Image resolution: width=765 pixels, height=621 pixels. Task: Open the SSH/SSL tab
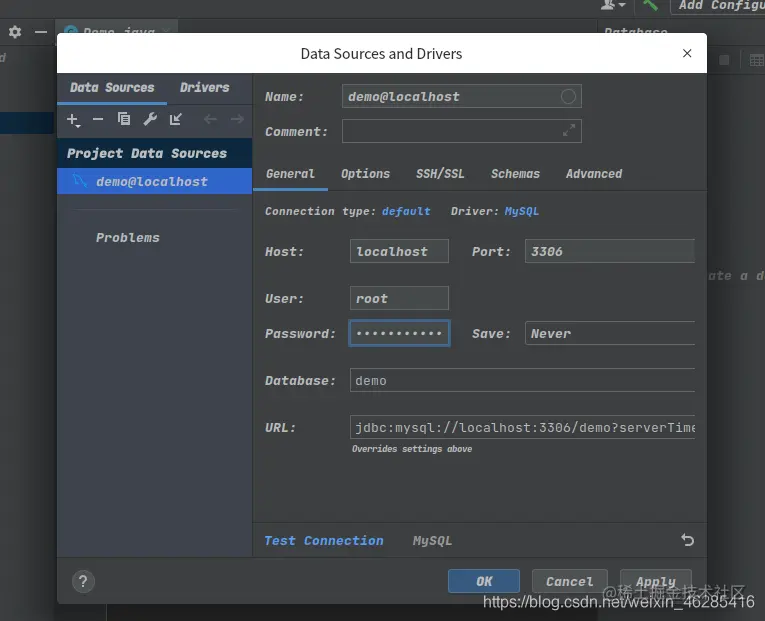(440, 174)
